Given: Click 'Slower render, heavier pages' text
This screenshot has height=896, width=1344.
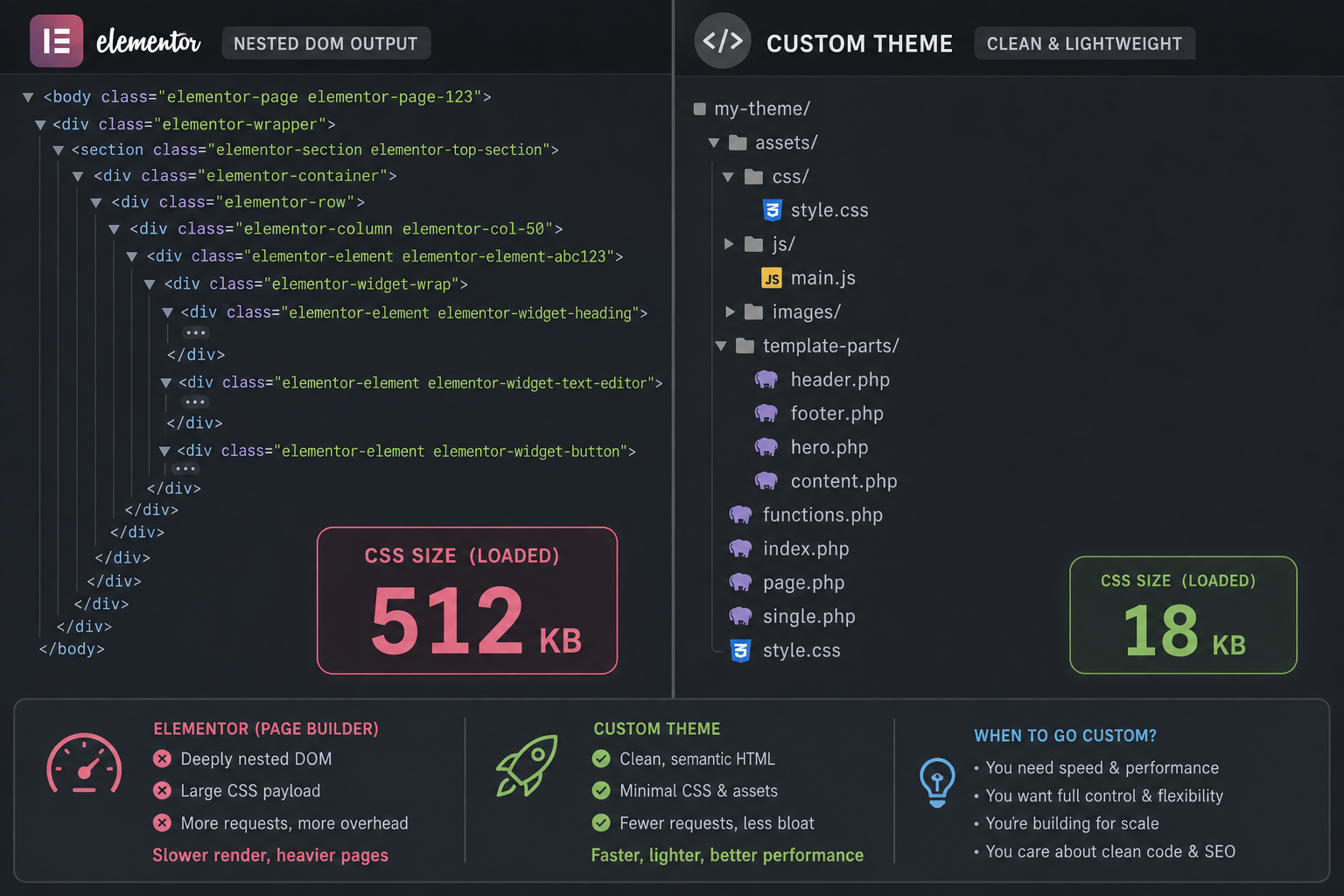Looking at the screenshot, I should [270, 855].
